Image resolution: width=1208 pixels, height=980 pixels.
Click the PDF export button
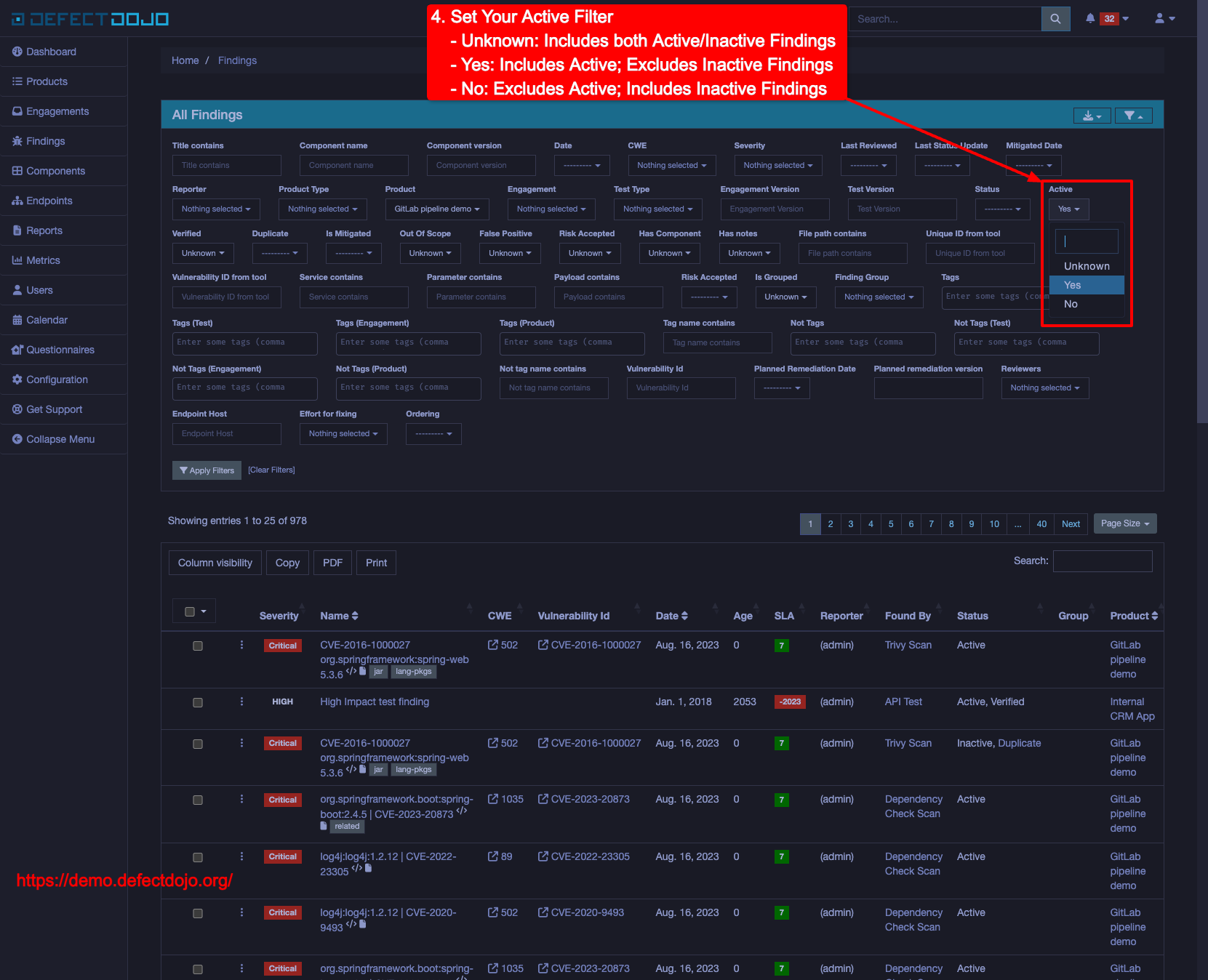332,563
